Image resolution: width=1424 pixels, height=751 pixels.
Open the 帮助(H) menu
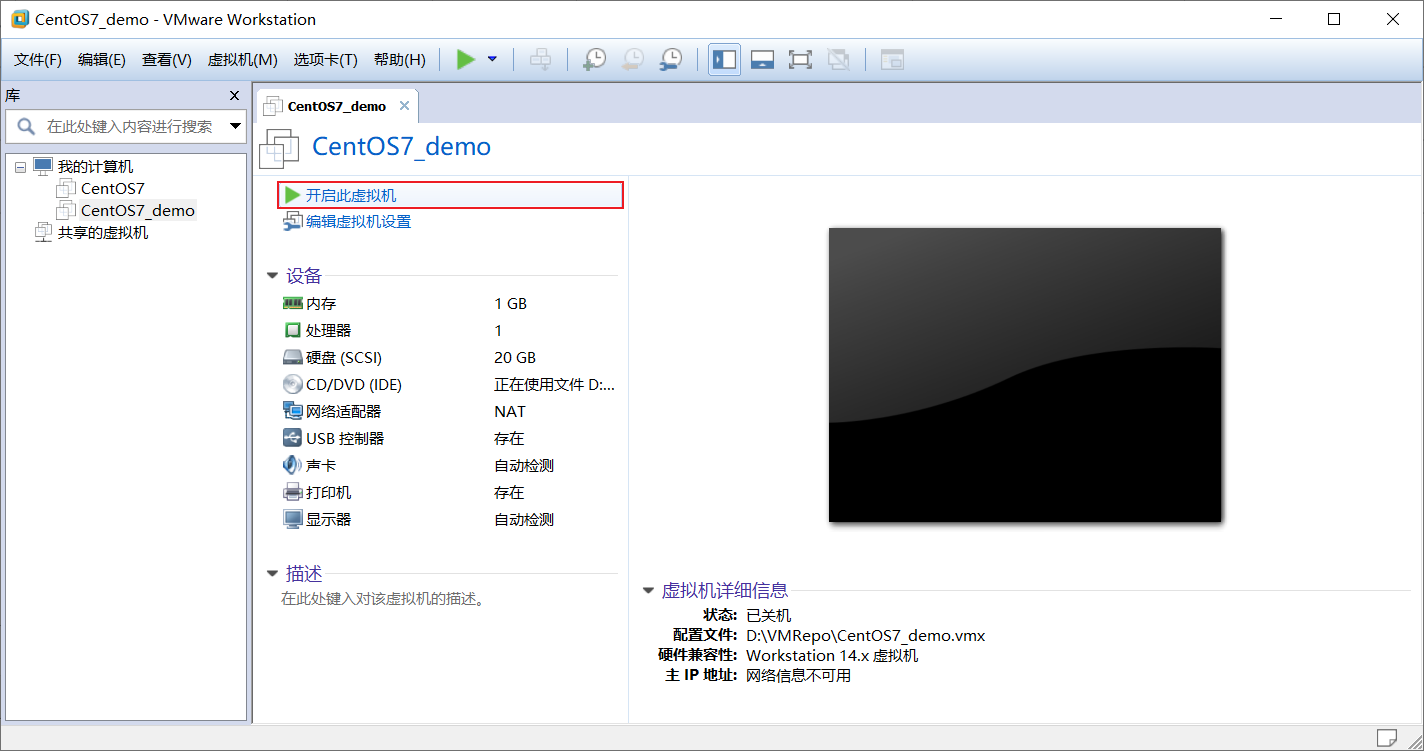400,60
